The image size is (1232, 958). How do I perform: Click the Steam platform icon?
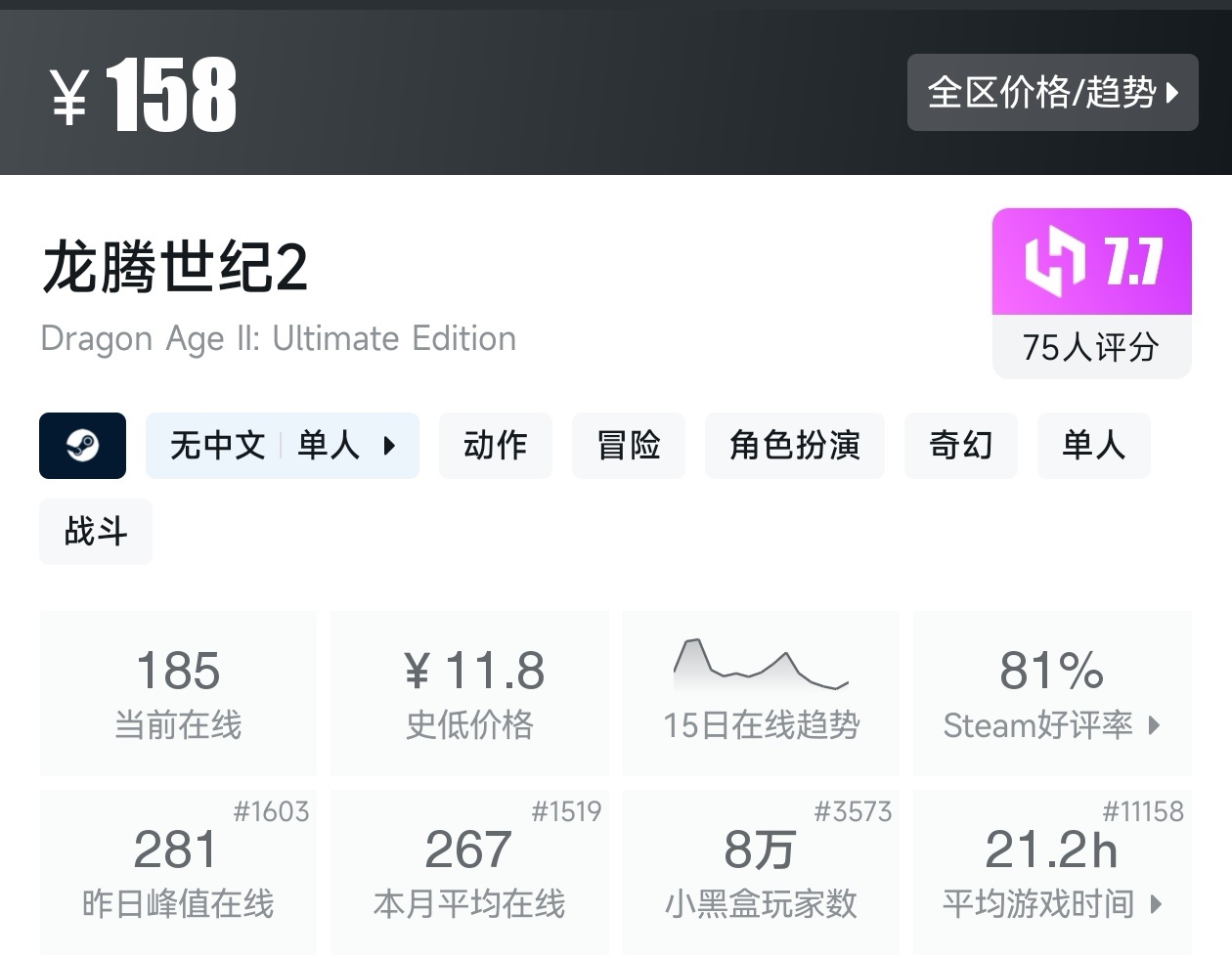[82, 446]
